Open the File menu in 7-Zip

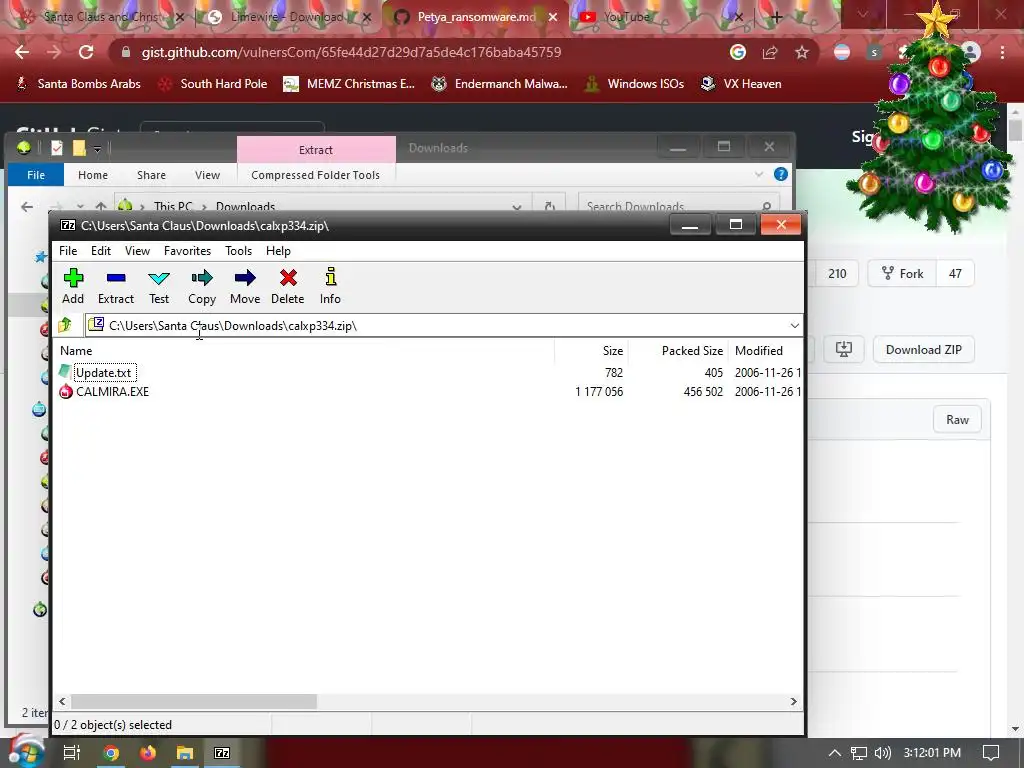(x=68, y=251)
